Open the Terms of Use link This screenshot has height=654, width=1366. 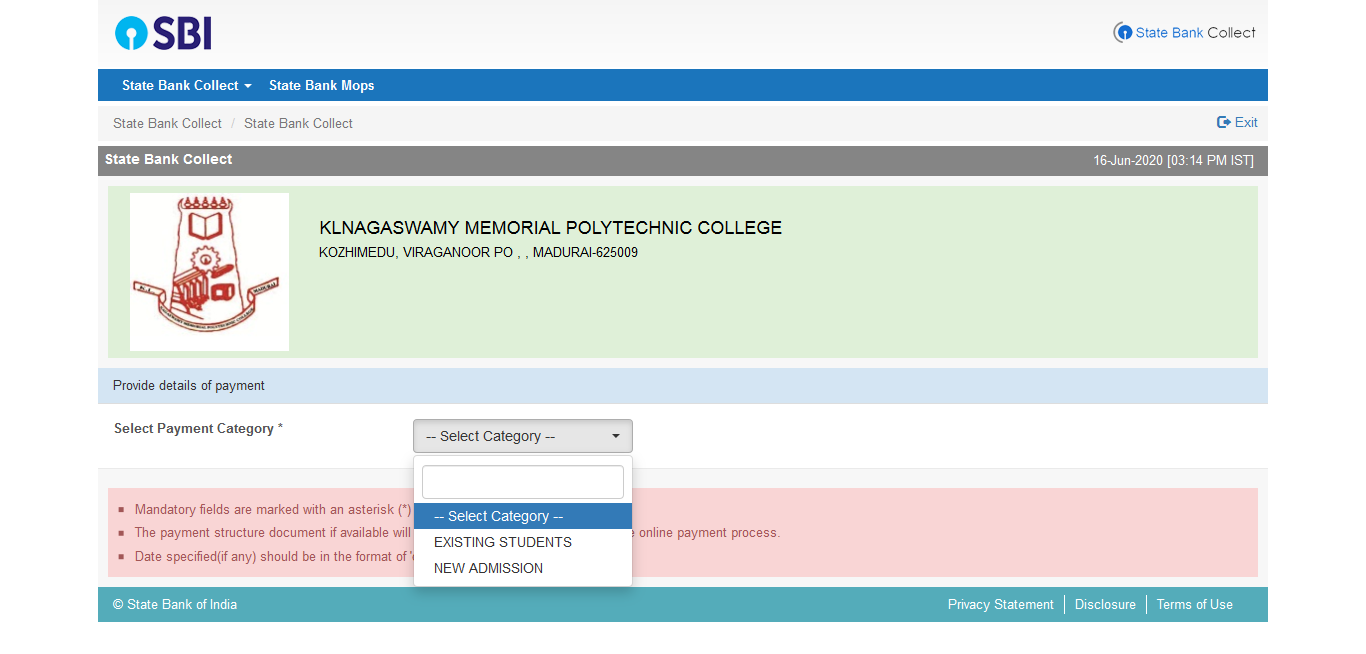coord(1195,605)
